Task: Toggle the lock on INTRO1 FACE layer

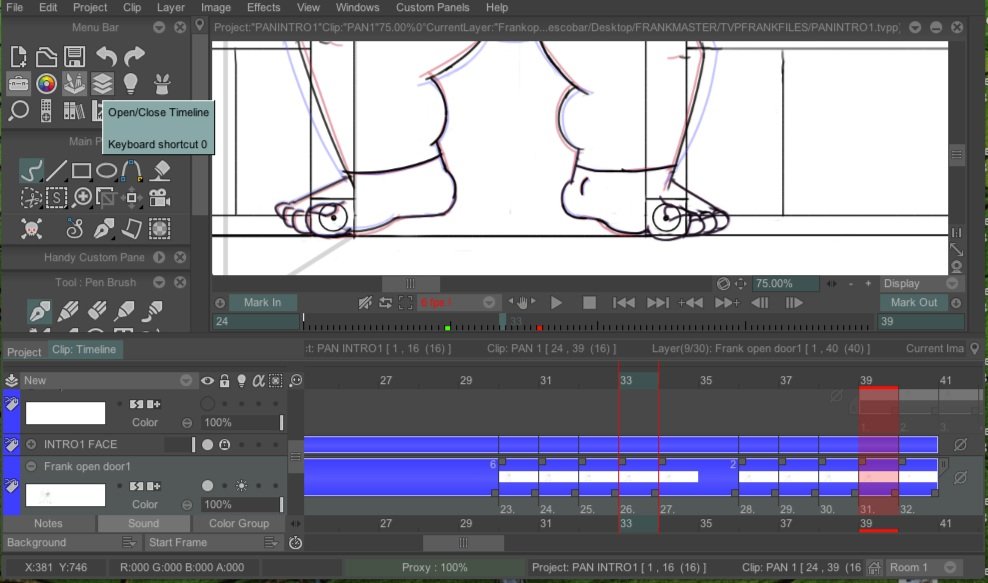Action: (x=224, y=444)
